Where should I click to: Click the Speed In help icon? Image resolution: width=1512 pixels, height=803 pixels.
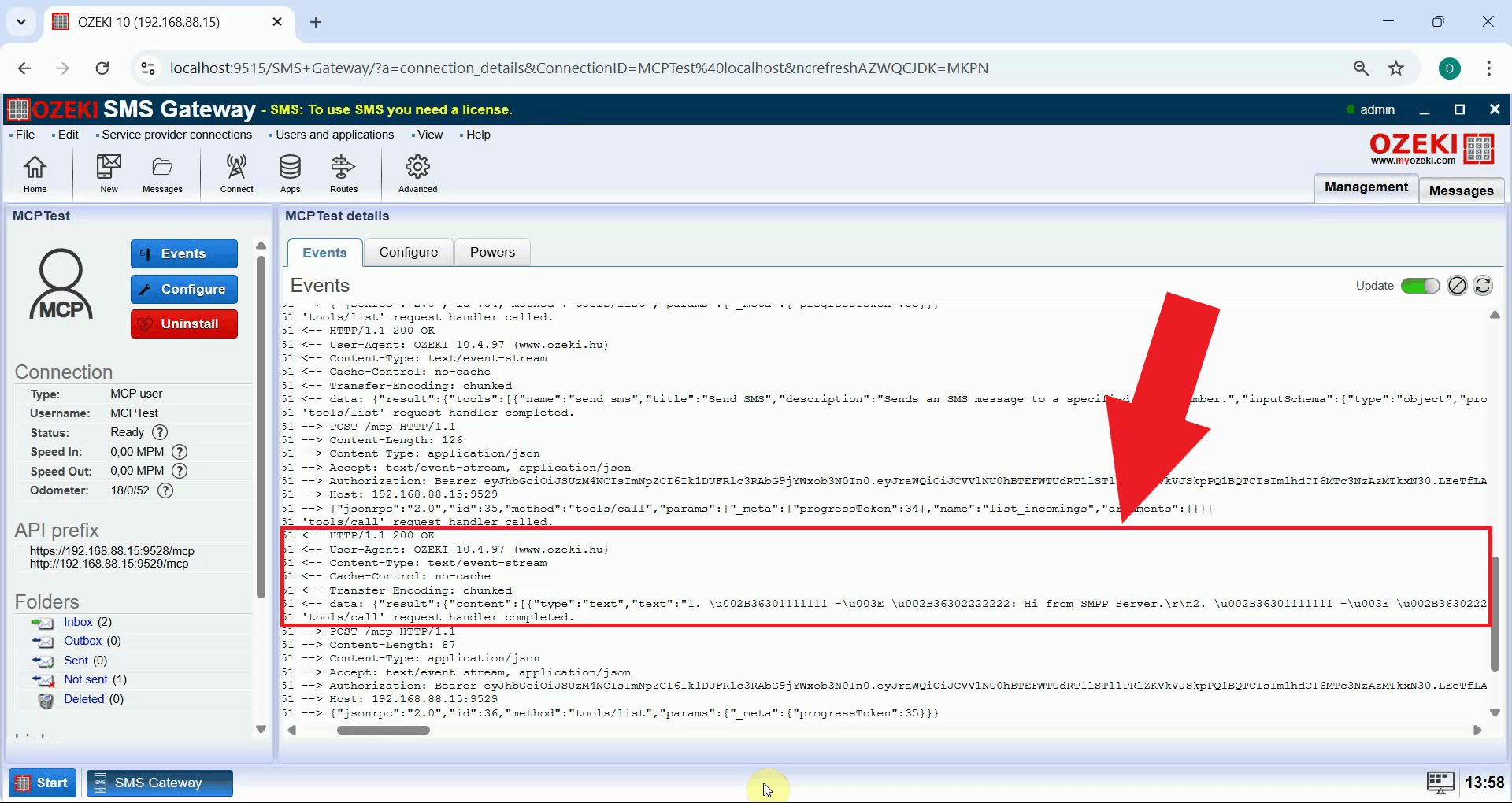[x=180, y=452]
